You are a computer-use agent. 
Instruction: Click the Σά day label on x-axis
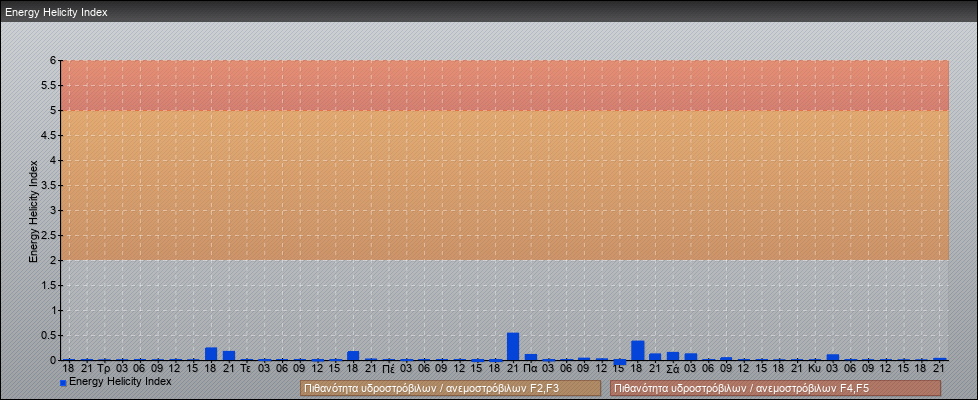673,369
